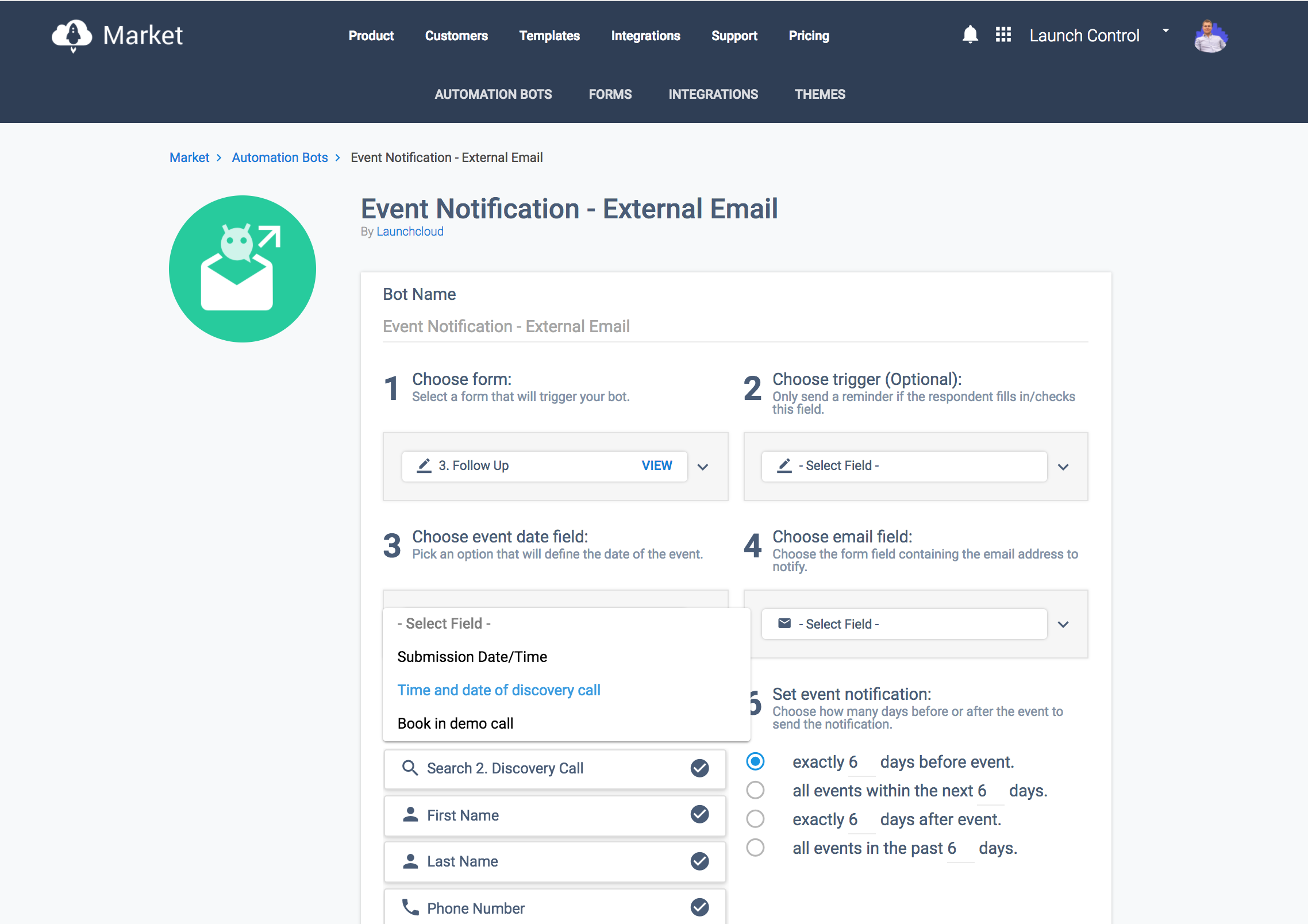The image size is (1308, 924).
Task: Open the Integrations top menu
Action: [645, 36]
